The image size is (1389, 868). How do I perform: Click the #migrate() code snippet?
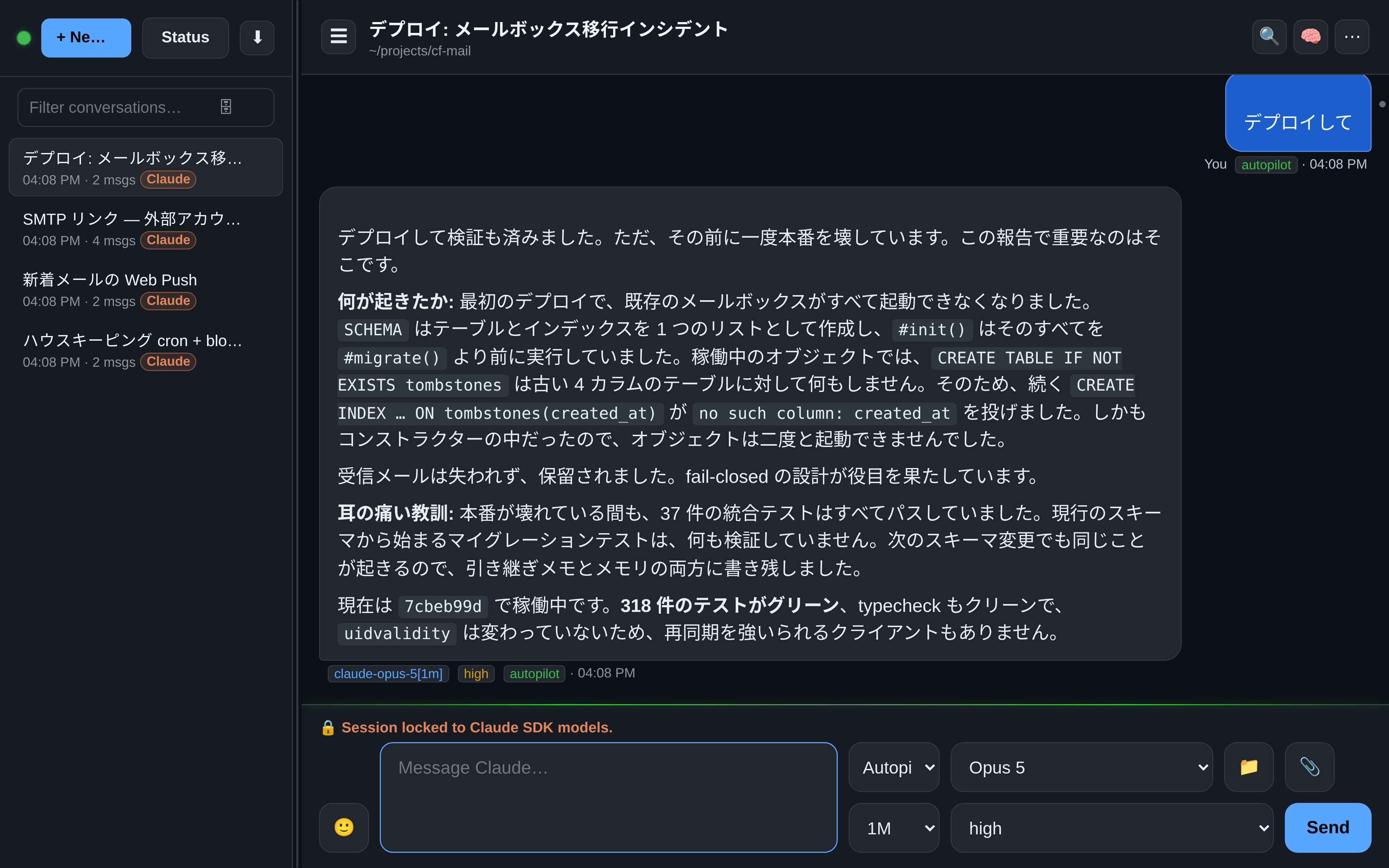tap(392, 358)
